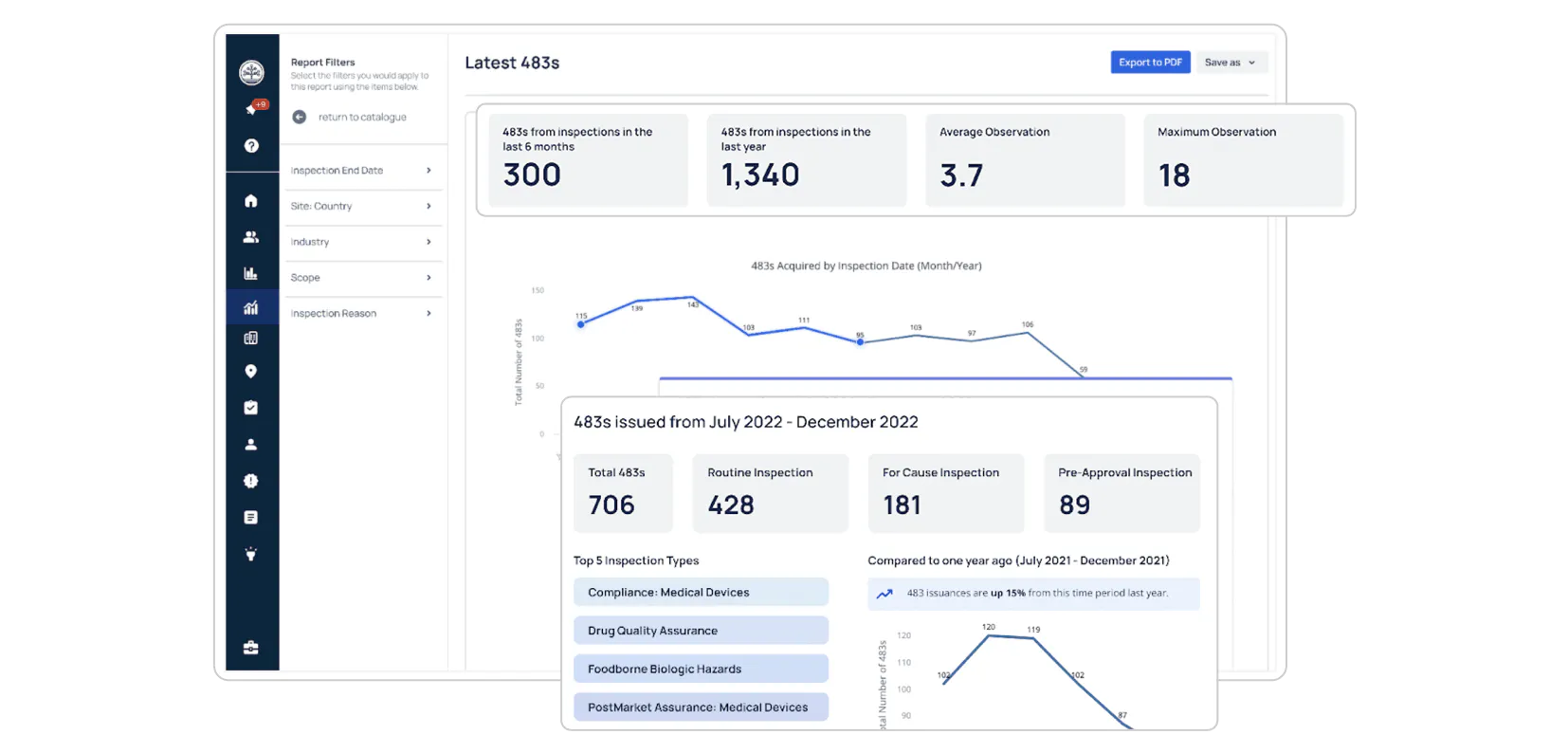Image resolution: width=1568 pixels, height=753 pixels.
Task: Expand the Inspection End Date filter
Action: coord(361,171)
